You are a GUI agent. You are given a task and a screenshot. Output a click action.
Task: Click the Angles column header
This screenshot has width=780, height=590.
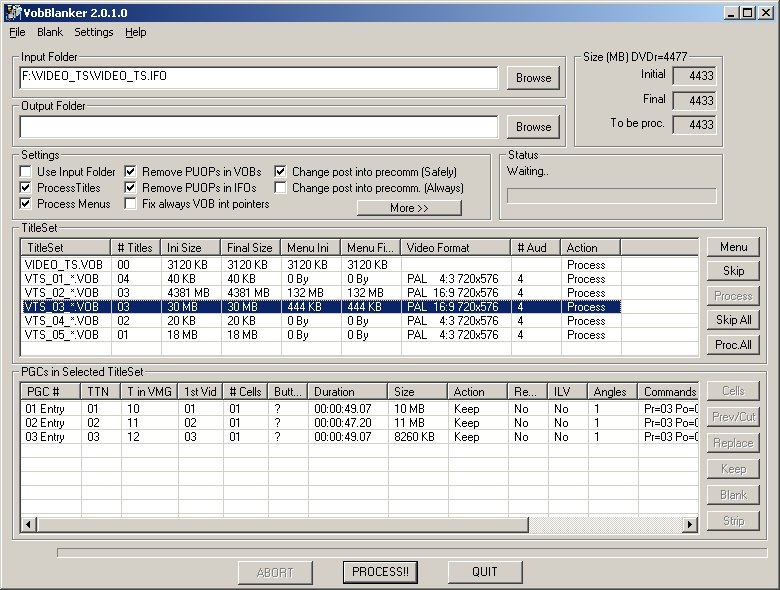[613, 392]
